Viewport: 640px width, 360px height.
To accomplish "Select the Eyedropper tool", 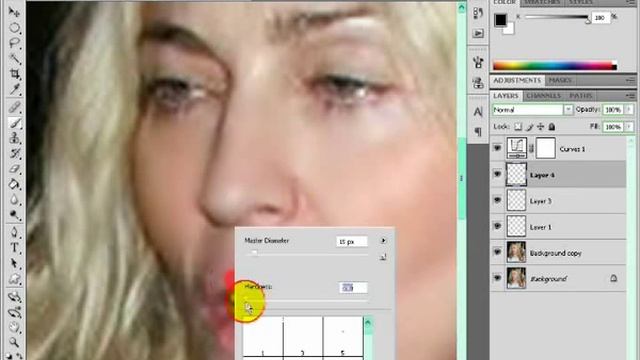I will pos(14,89).
